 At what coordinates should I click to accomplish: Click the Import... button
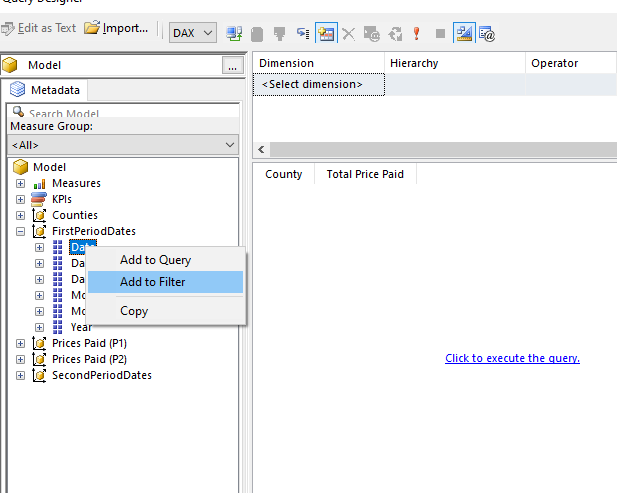(117, 28)
